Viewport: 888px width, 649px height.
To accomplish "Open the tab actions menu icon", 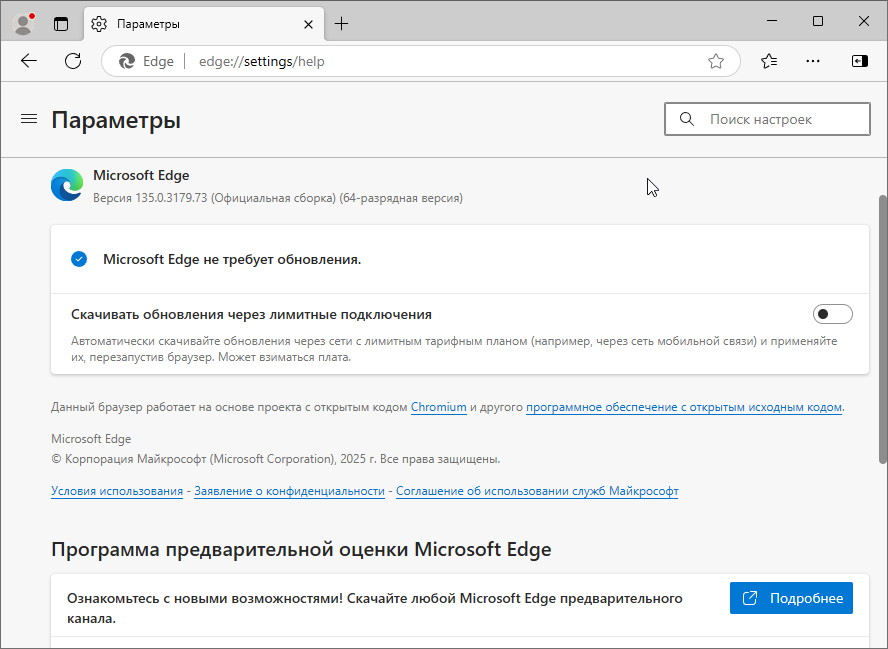I will click(x=61, y=23).
